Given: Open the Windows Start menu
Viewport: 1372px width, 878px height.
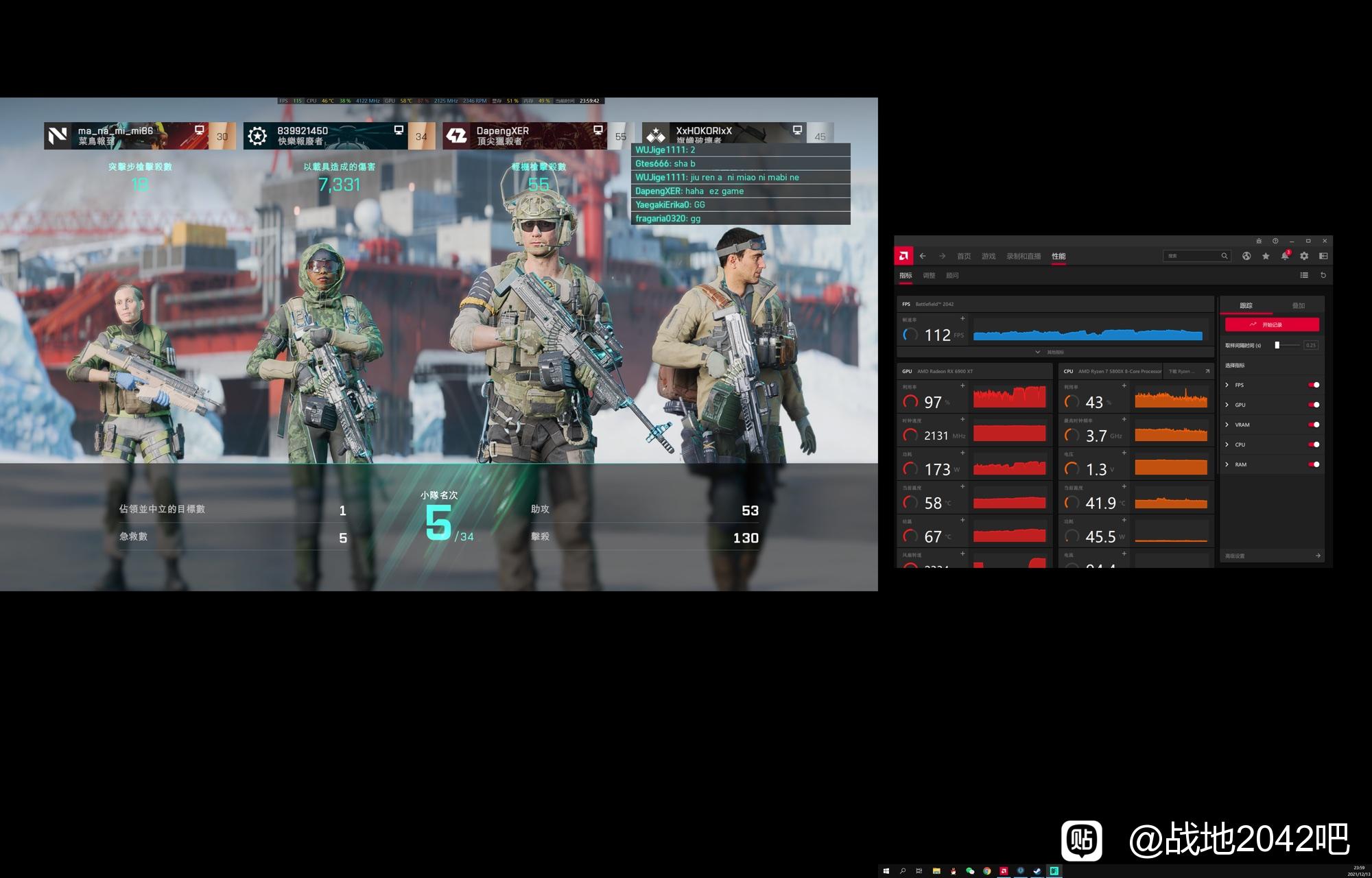Looking at the screenshot, I should click(x=886, y=870).
